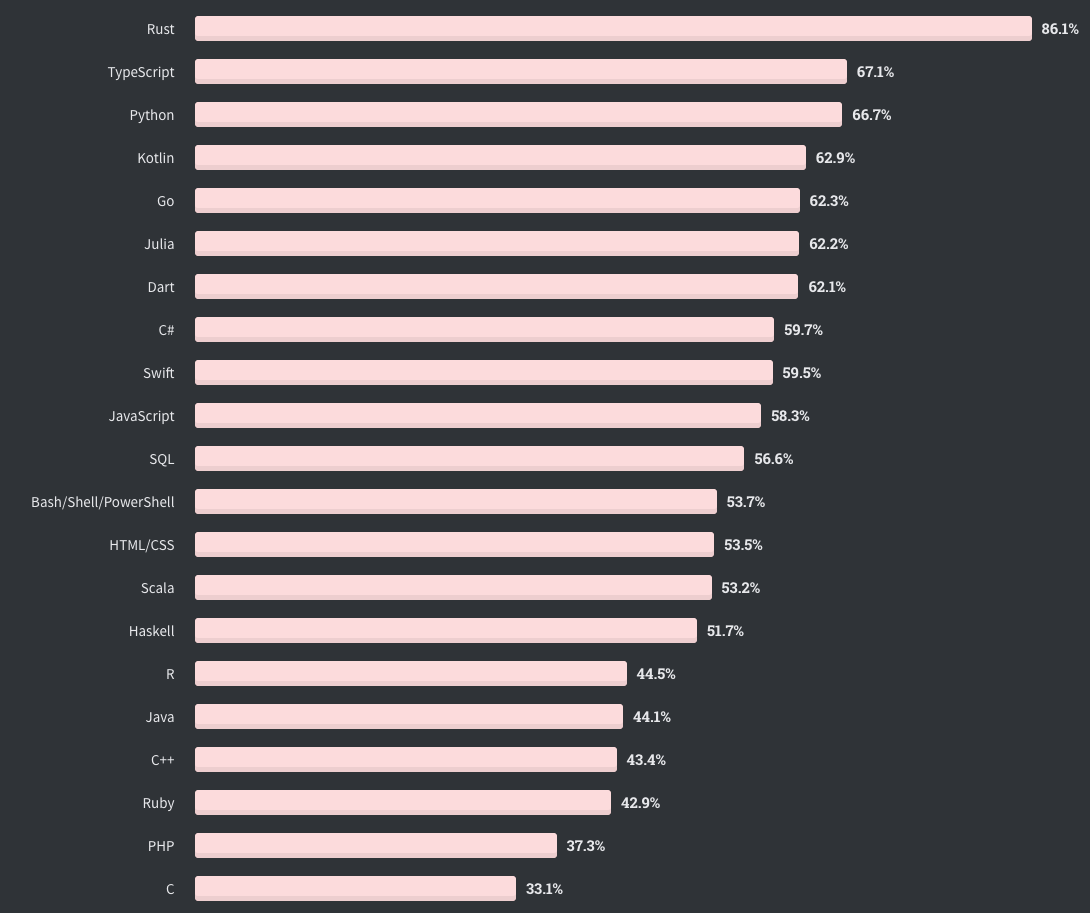
Task: Select the C++ bar
Action: (x=406, y=759)
